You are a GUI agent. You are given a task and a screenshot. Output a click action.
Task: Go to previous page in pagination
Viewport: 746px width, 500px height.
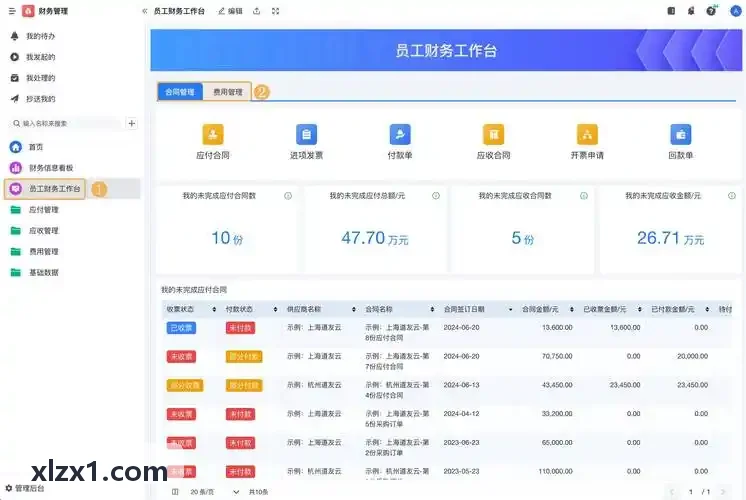point(672,492)
